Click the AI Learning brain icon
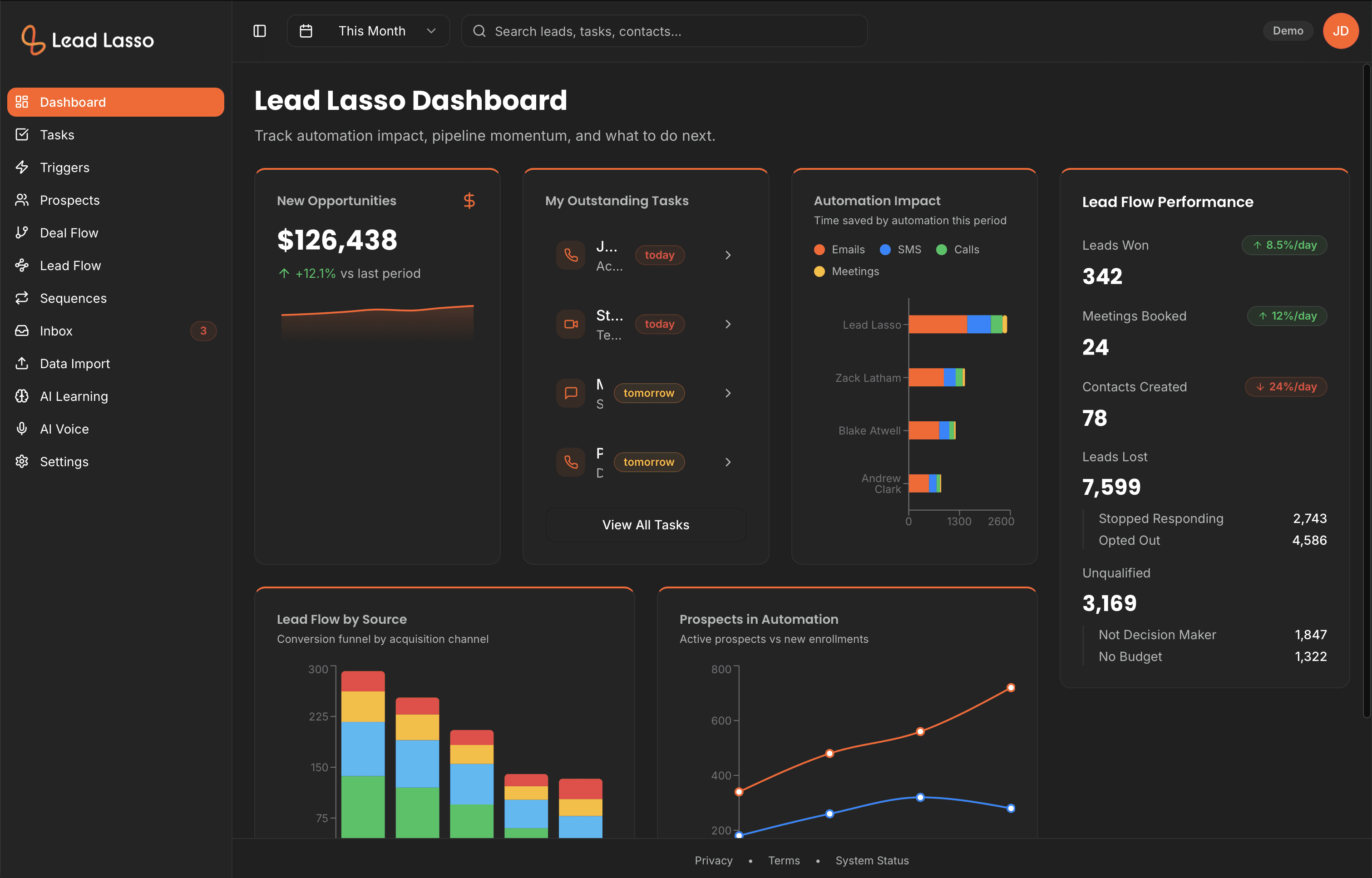1372x878 pixels. coord(22,396)
